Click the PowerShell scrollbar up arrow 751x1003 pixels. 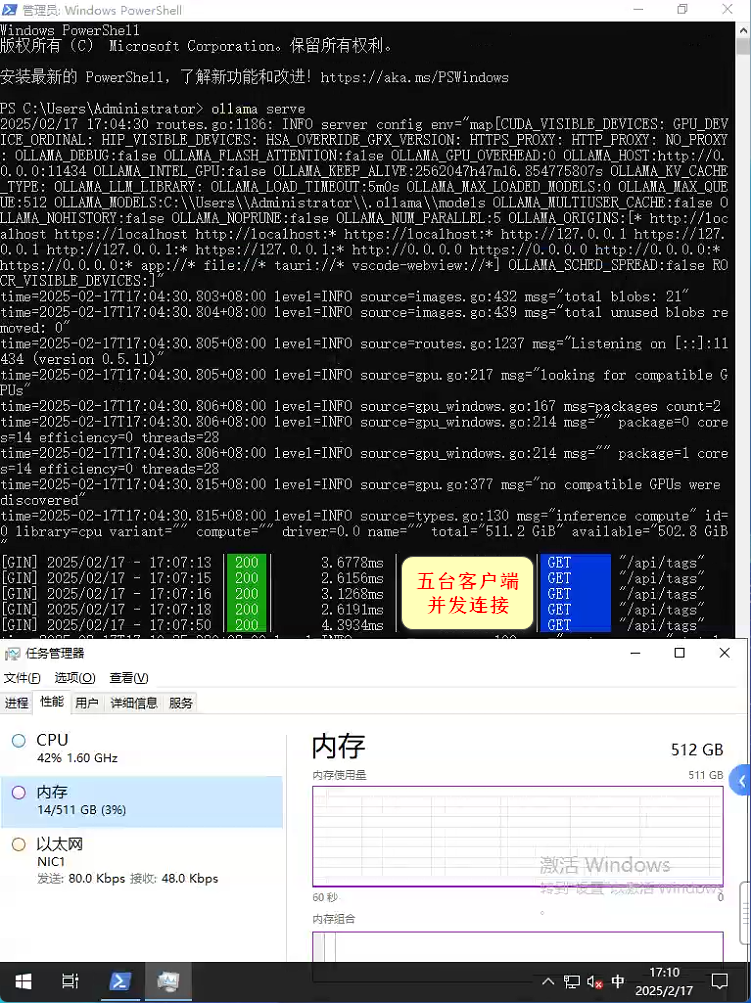pyautogui.click(x=744, y=29)
